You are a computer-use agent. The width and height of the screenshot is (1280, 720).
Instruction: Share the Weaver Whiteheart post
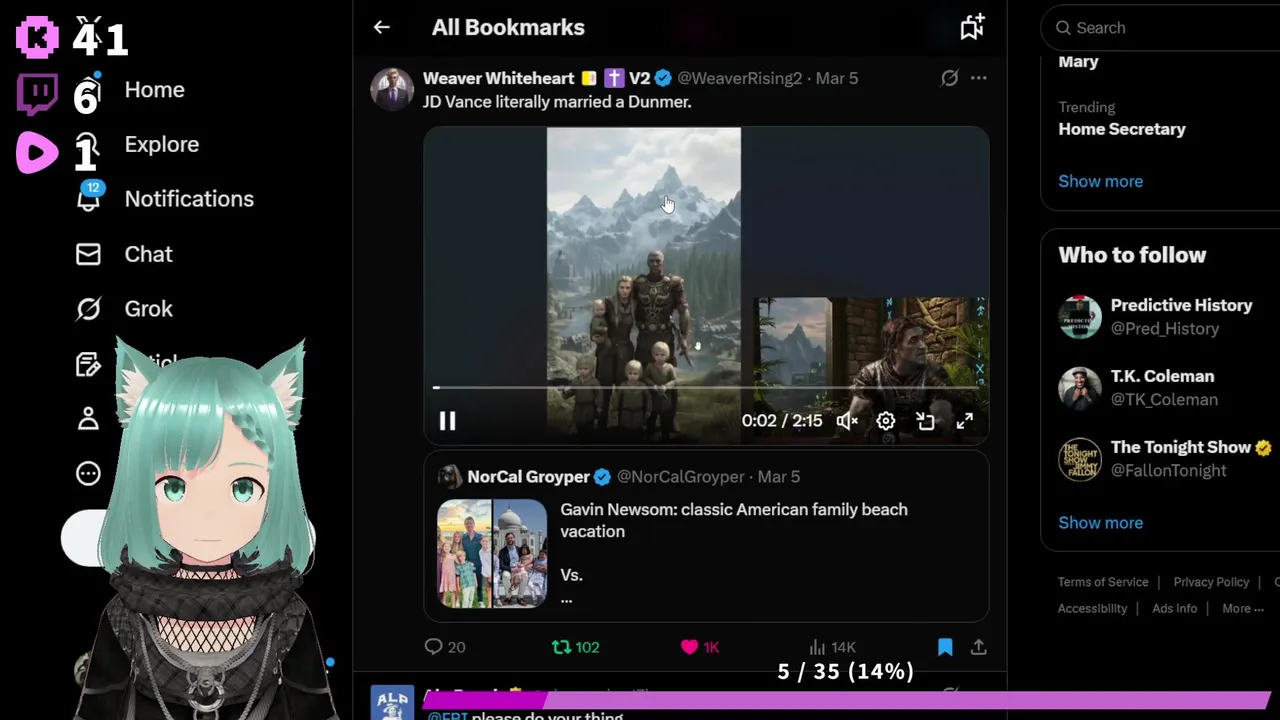coord(979,647)
